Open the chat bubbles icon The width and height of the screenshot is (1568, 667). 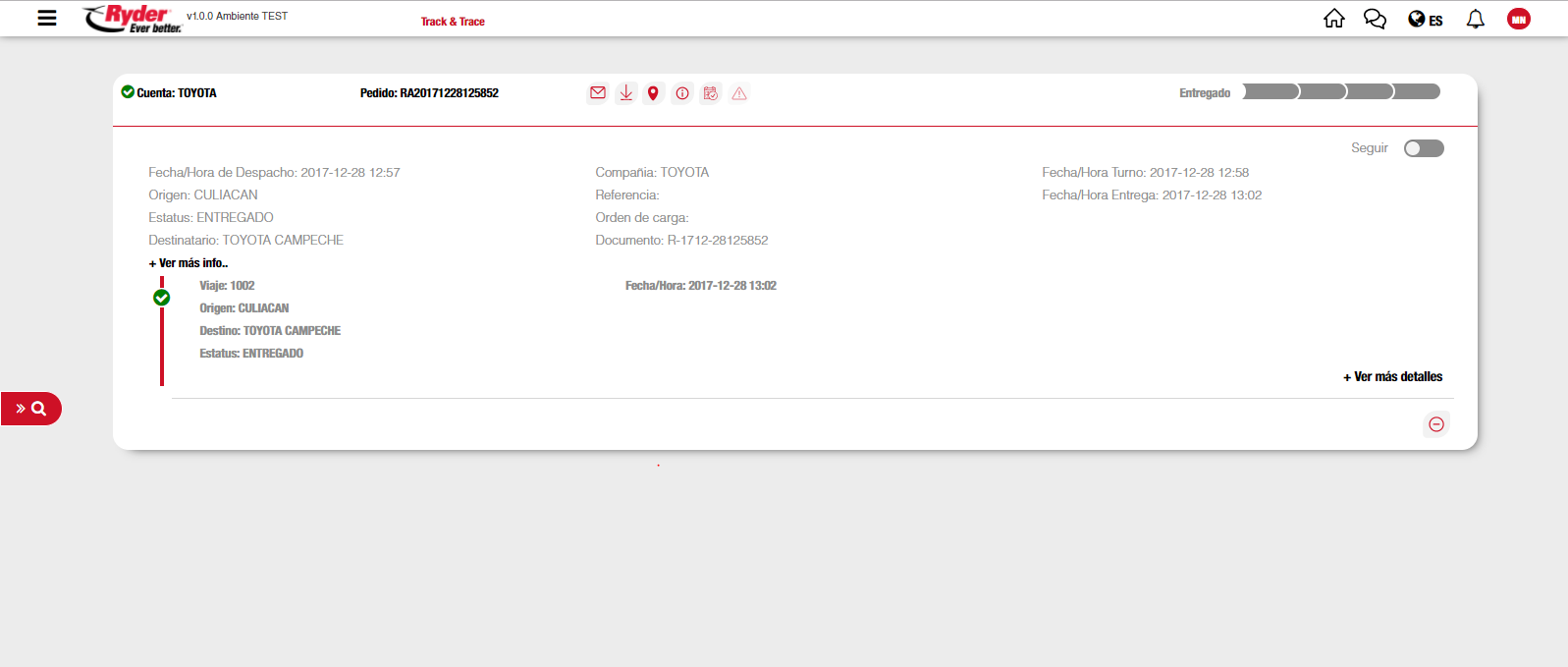tap(1375, 19)
